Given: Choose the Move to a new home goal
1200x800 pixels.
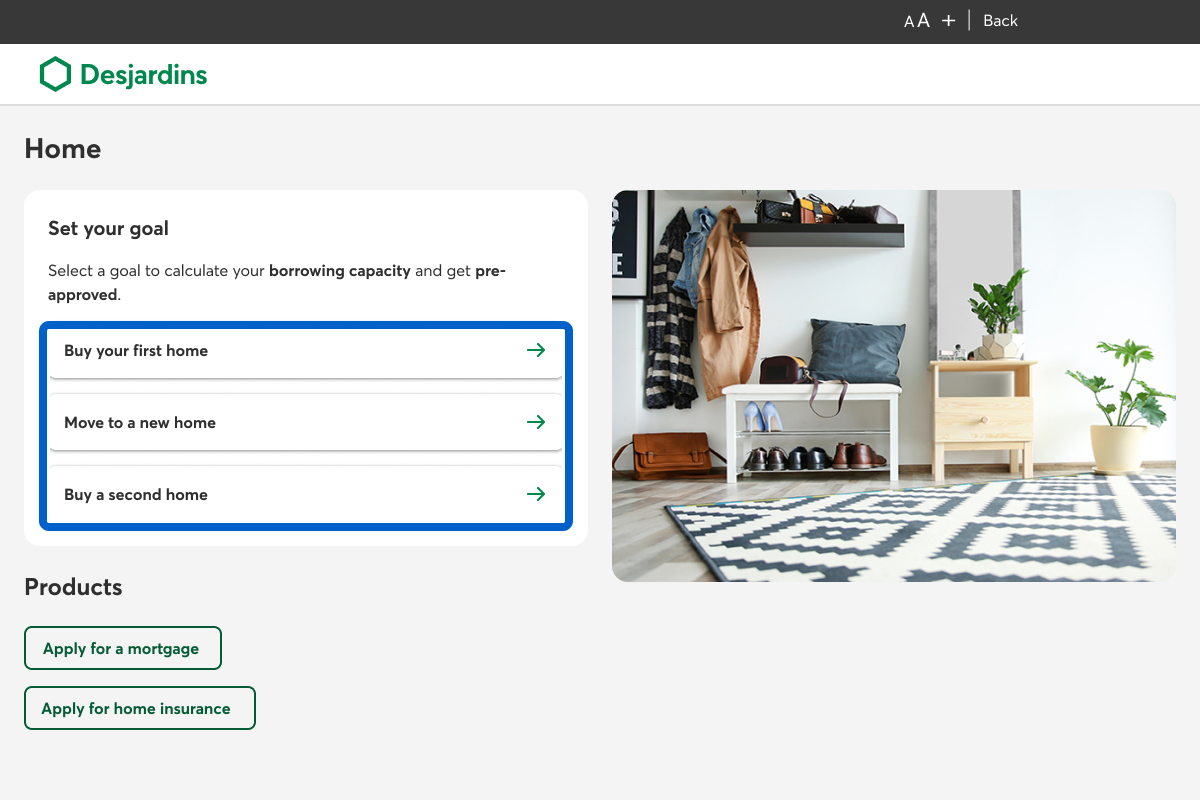Looking at the screenshot, I should tap(140, 423).
